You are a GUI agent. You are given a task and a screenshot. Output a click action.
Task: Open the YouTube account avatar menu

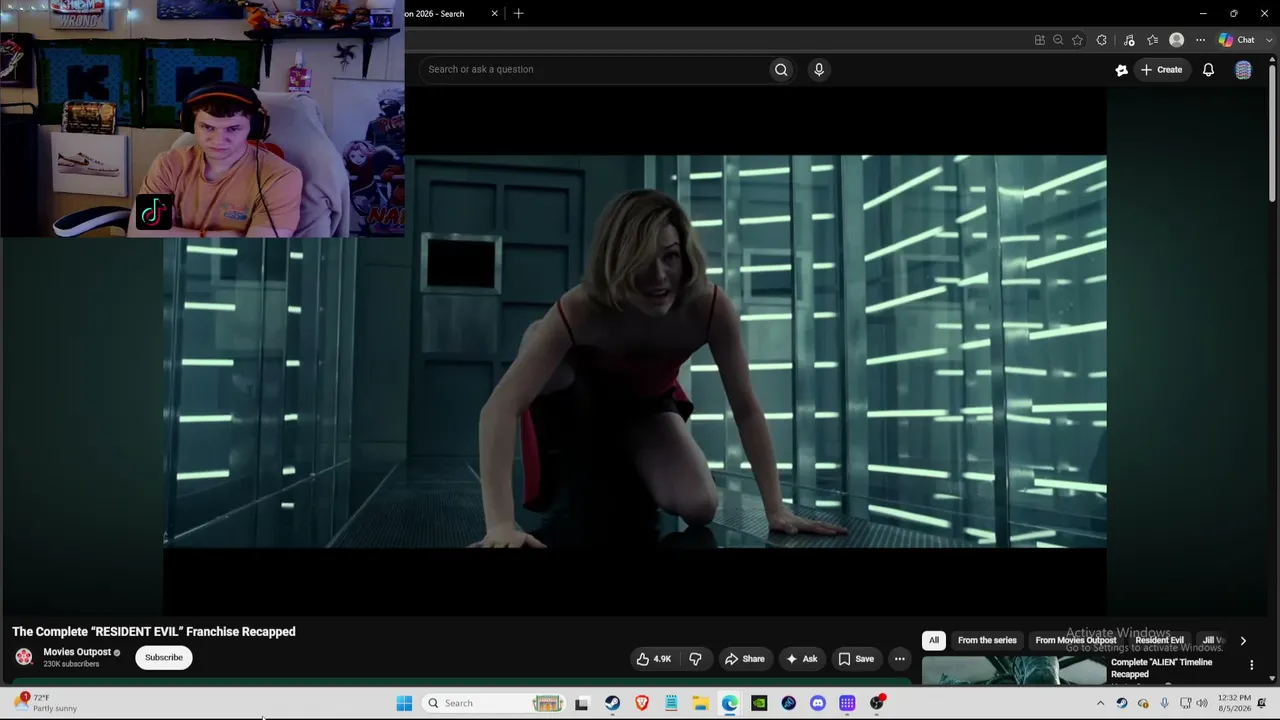[1243, 69]
